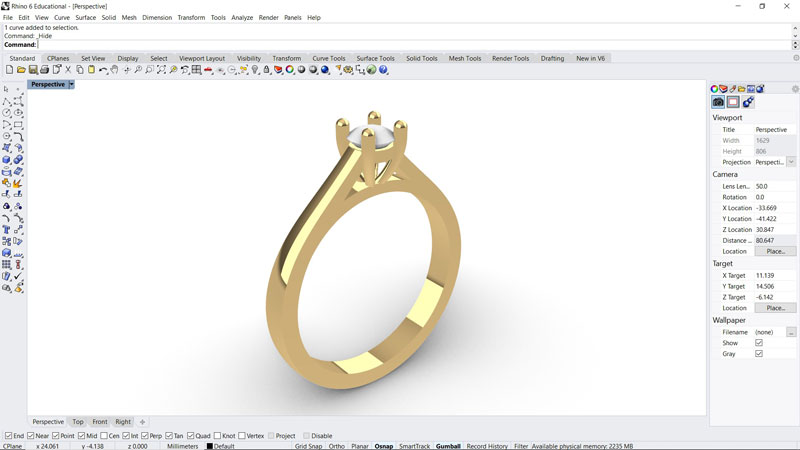Click the Help question mark icon
800x450 pixels.
tap(384, 70)
